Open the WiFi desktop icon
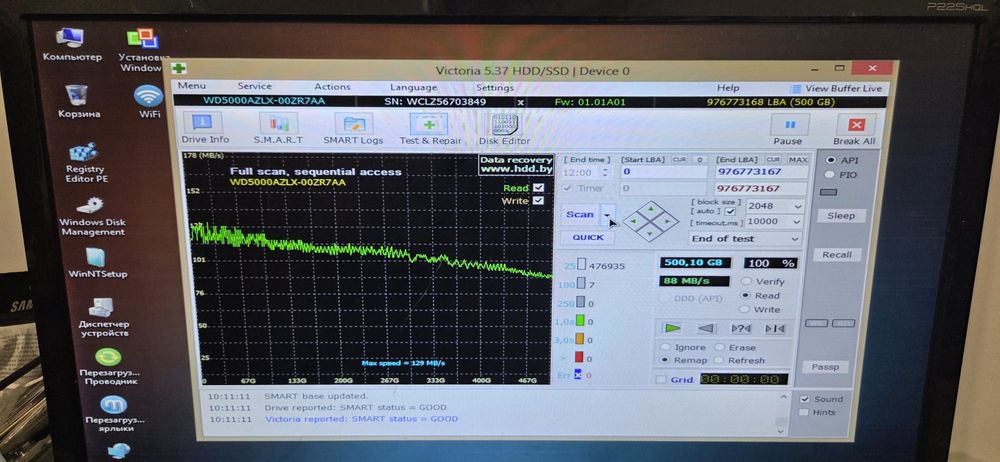This screenshot has height=462, width=1000. tap(148, 96)
